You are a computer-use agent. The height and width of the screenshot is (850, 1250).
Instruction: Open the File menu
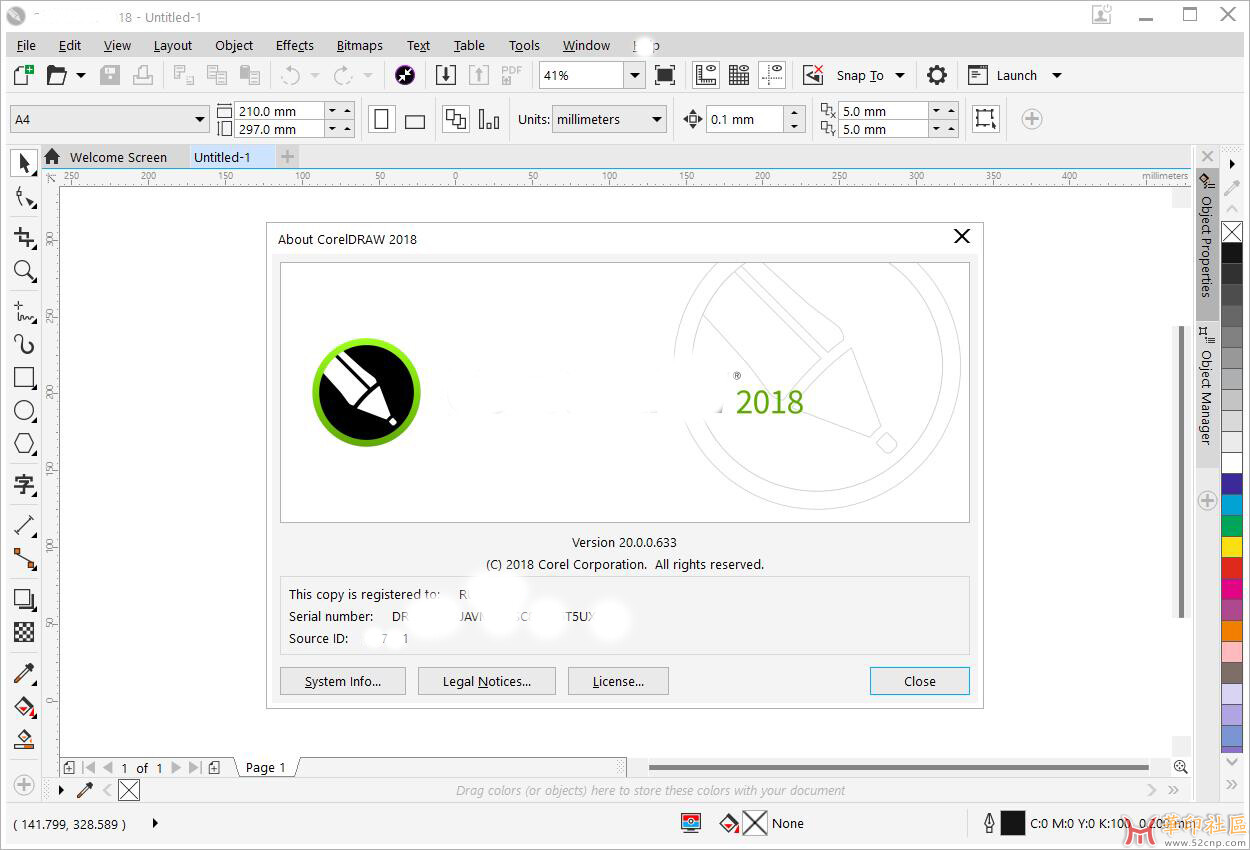click(x=26, y=45)
